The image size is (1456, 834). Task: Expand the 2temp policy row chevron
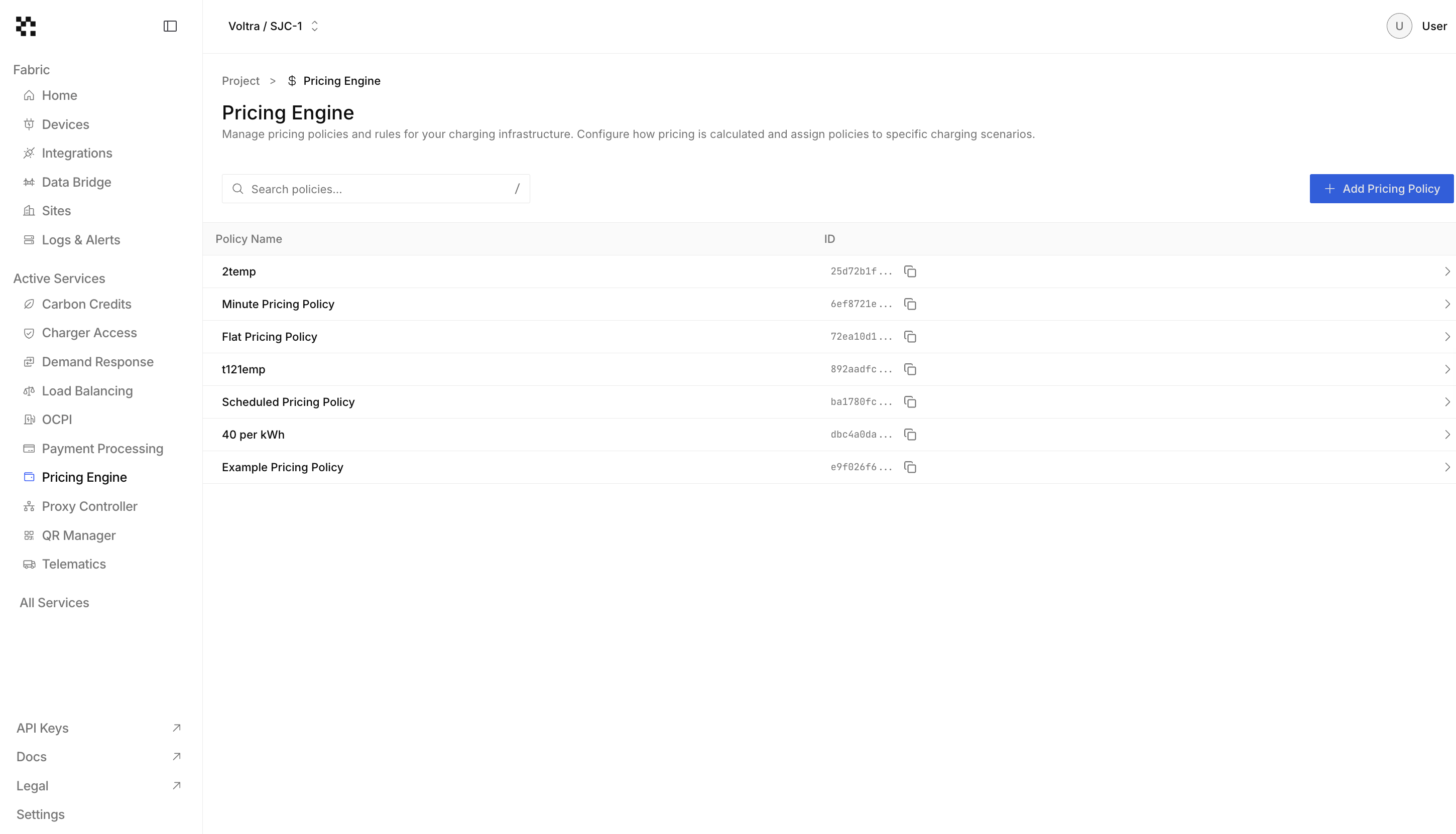point(1447,271)
